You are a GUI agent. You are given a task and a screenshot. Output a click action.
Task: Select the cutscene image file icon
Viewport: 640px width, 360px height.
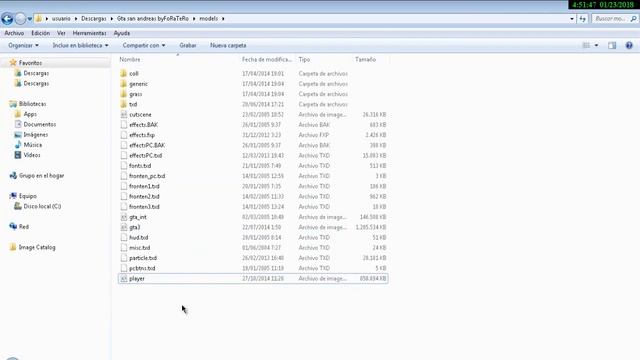pos(124,115)
